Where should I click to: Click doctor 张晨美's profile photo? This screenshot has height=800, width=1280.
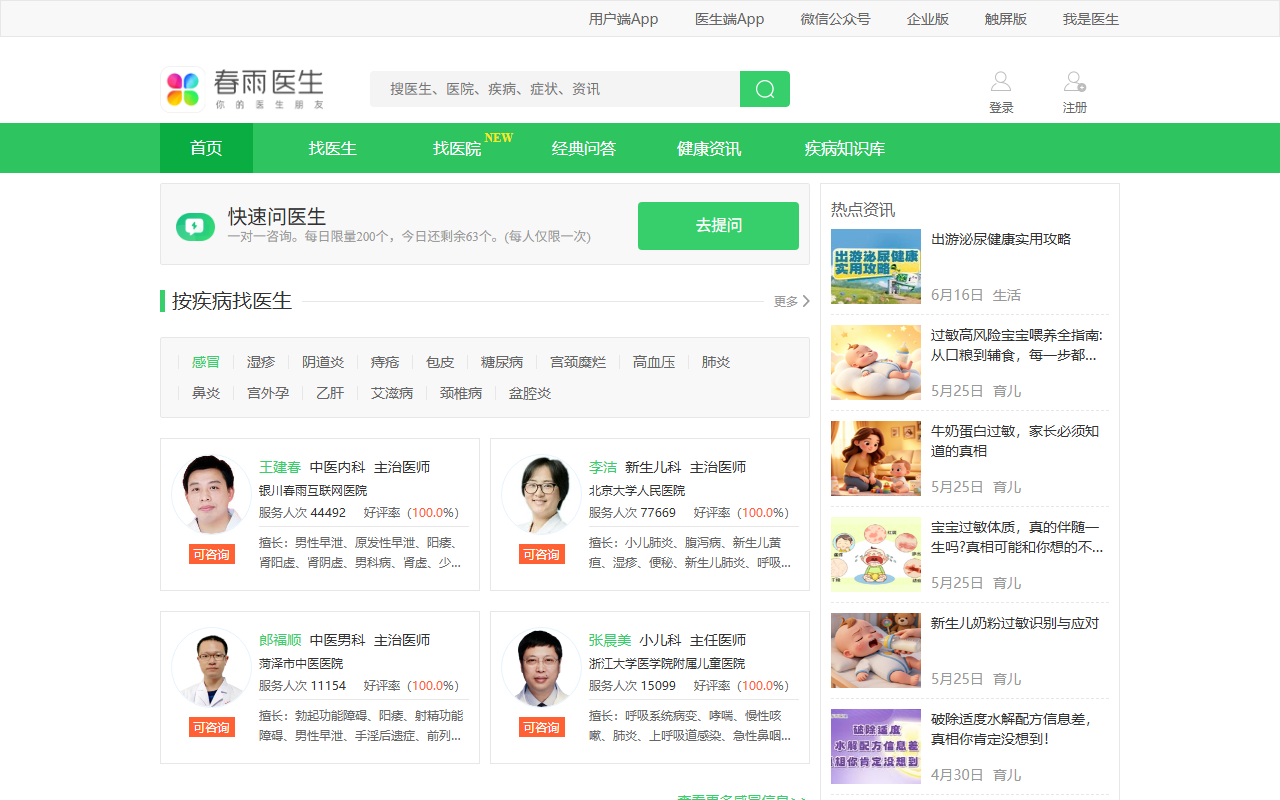coord(541,667)
